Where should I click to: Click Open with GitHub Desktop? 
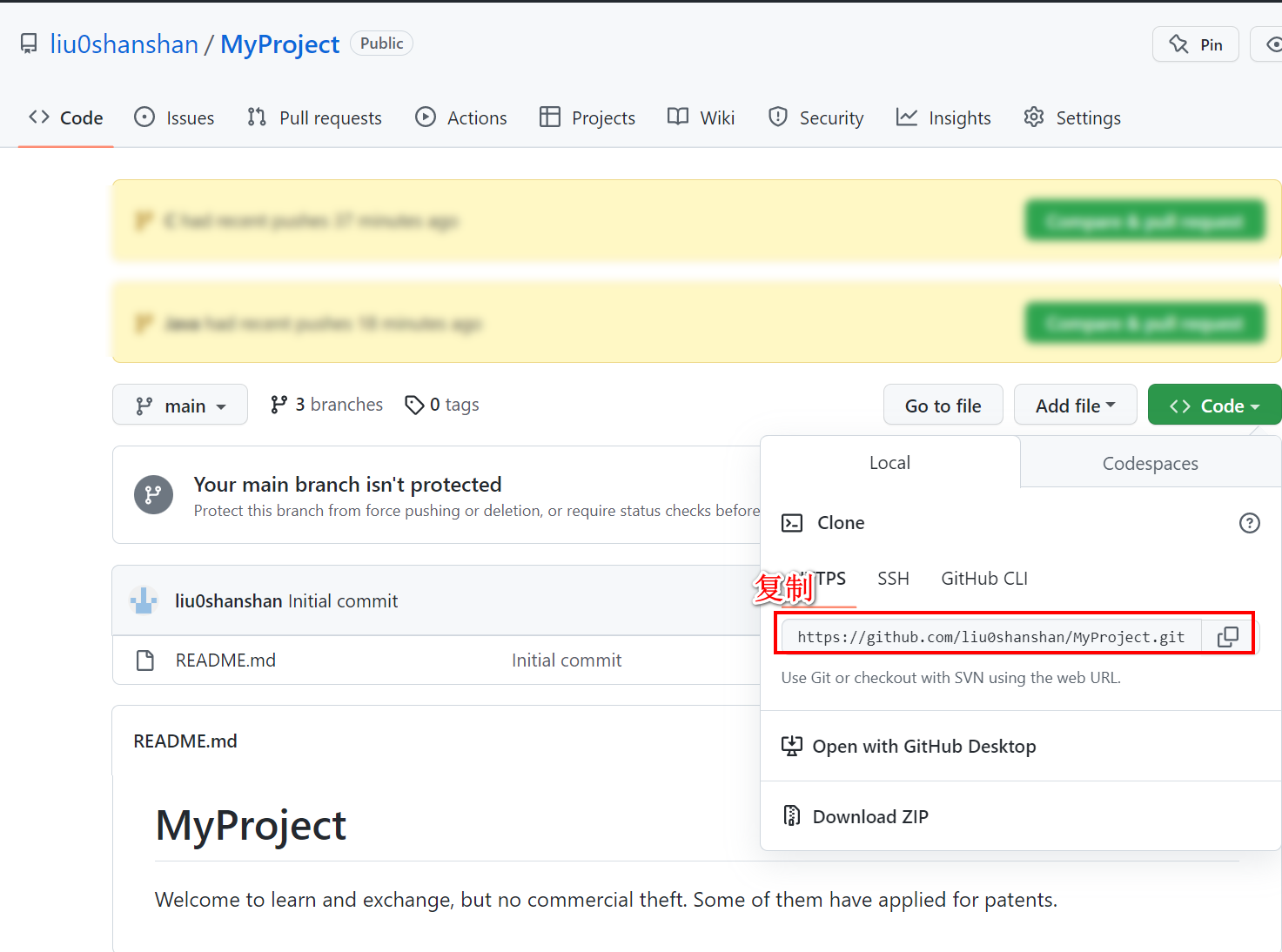[924, 746]
